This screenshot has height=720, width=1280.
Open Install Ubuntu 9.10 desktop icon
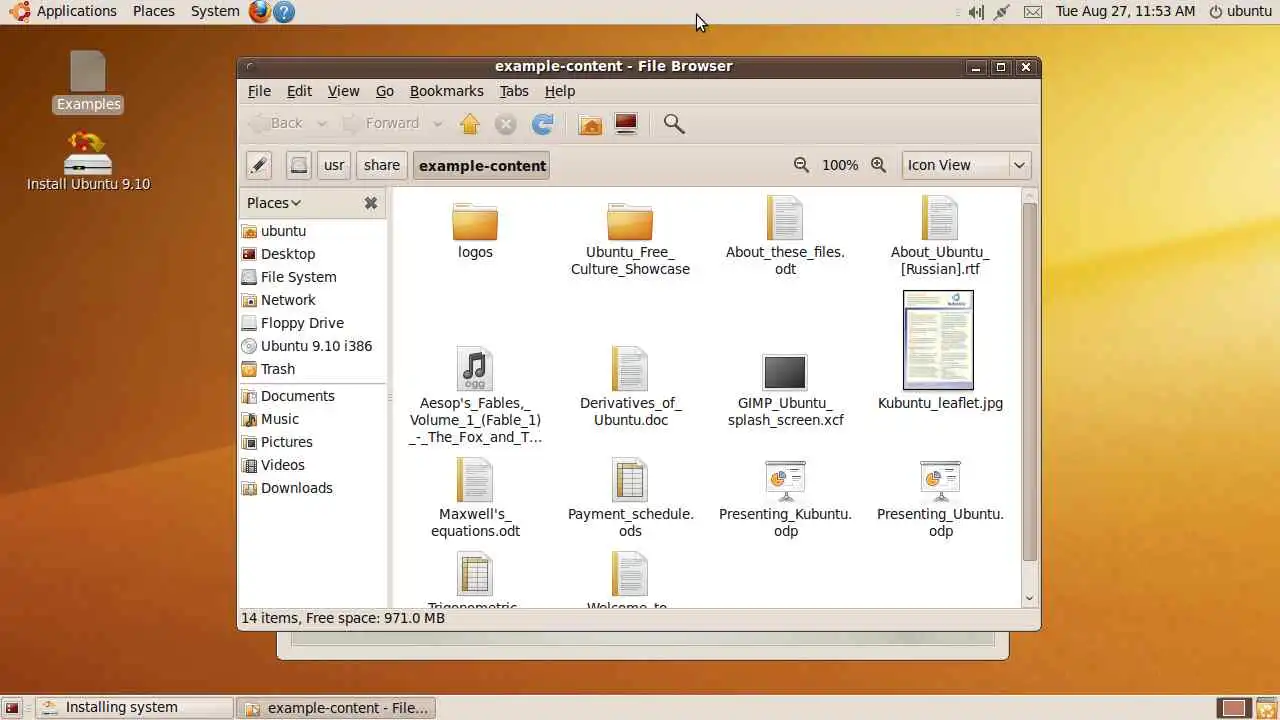(88, 162)
